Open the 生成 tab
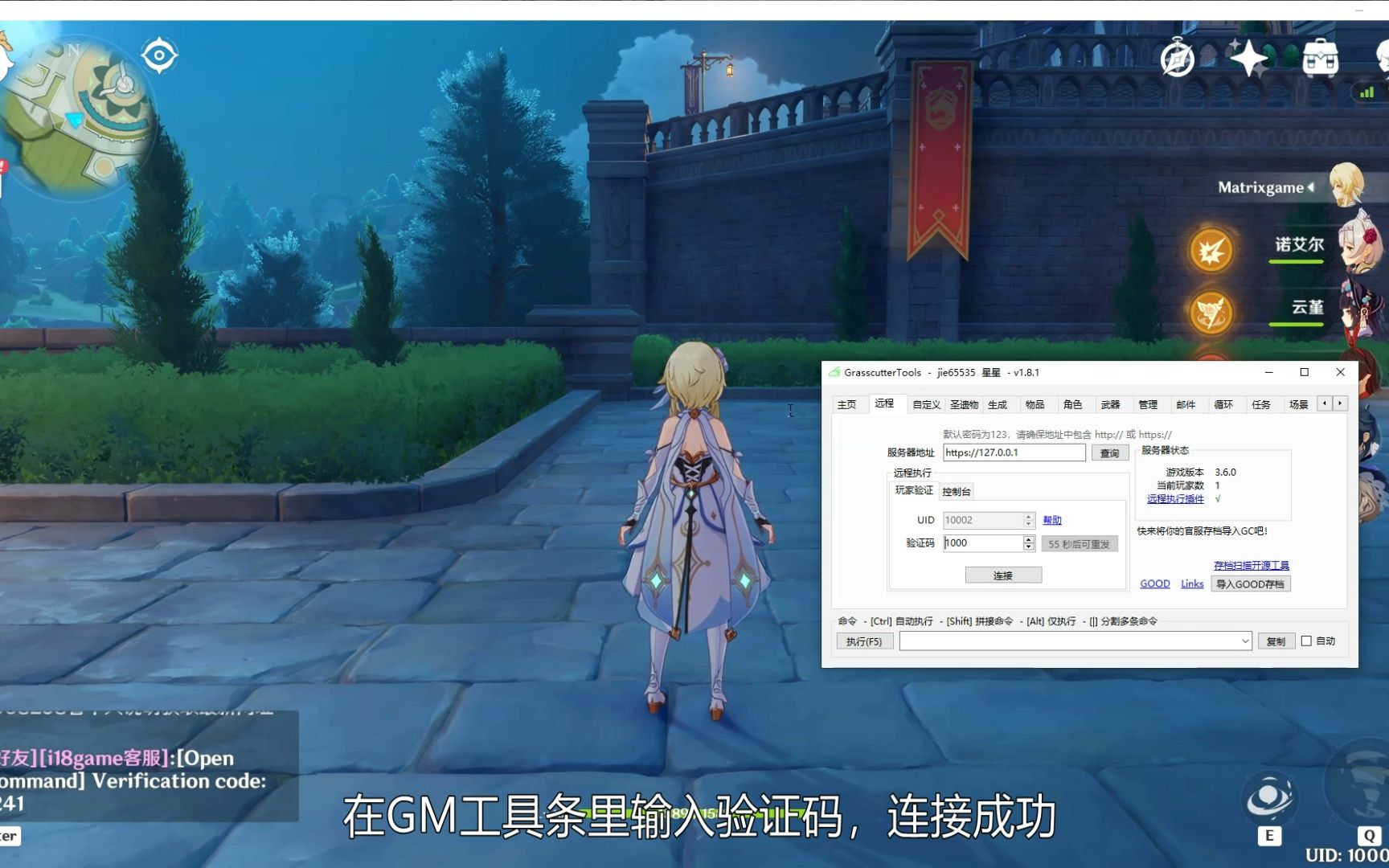 tap(998, 405)
